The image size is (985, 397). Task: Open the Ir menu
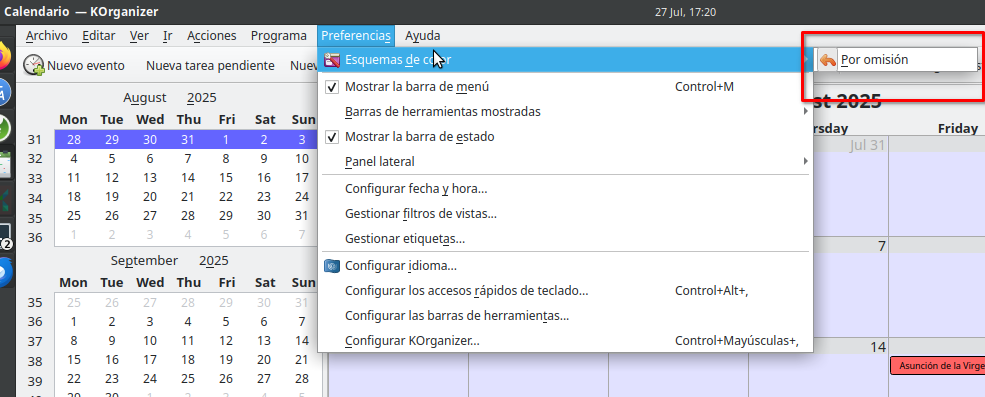pyautogui.click(x=168, y=36)
